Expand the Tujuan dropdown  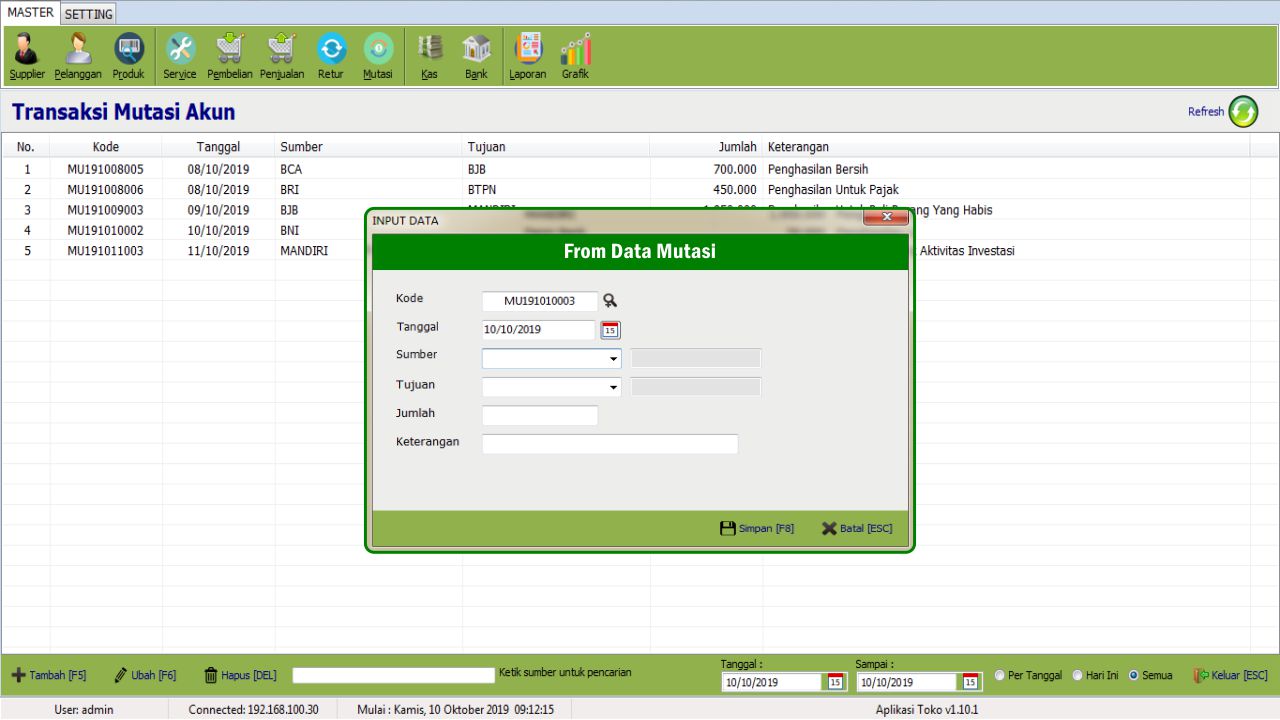(613, 388)
